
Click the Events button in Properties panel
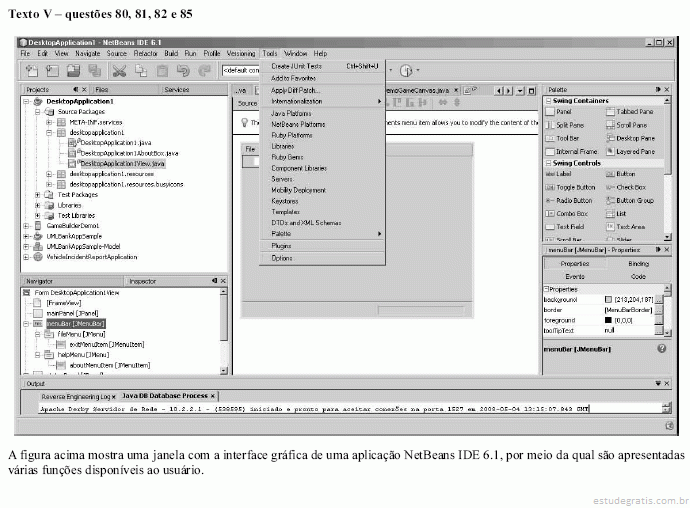(575, 277)
